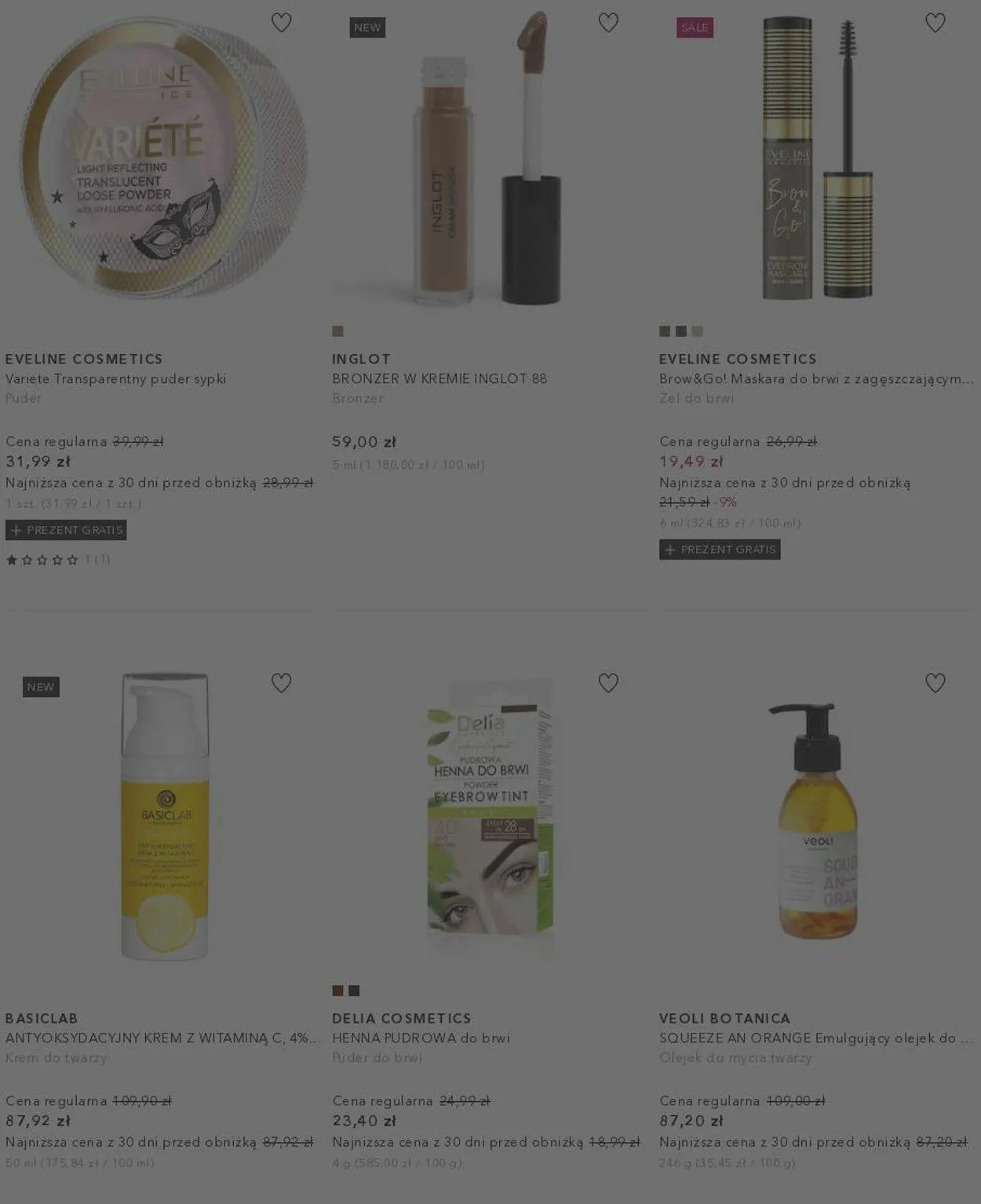Pick the second Delia henna color swatch
Viewport: 981px width, 1204px height.
(x=354, y=991)
